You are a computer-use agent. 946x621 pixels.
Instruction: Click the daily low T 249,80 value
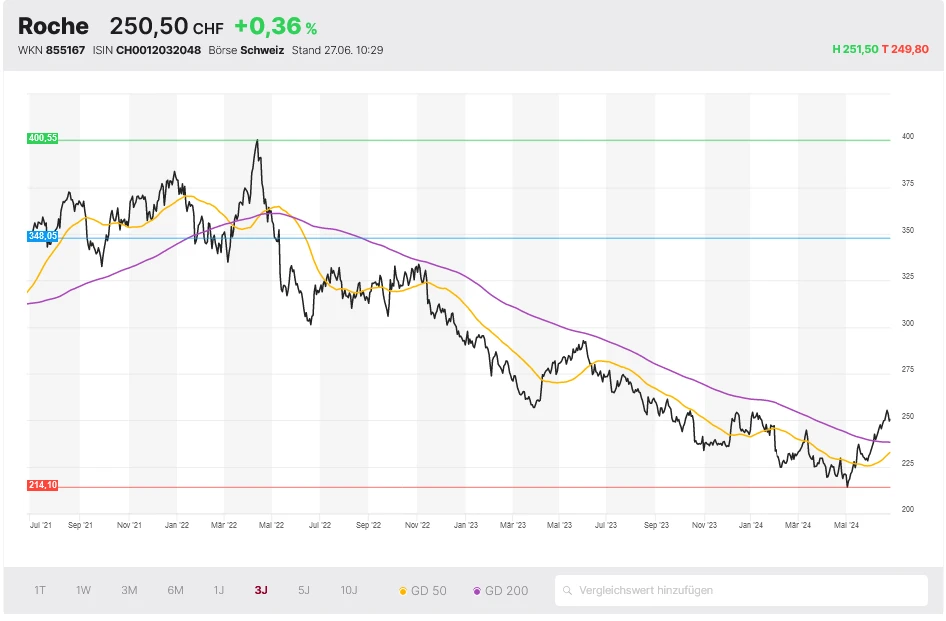pos(905,49)
